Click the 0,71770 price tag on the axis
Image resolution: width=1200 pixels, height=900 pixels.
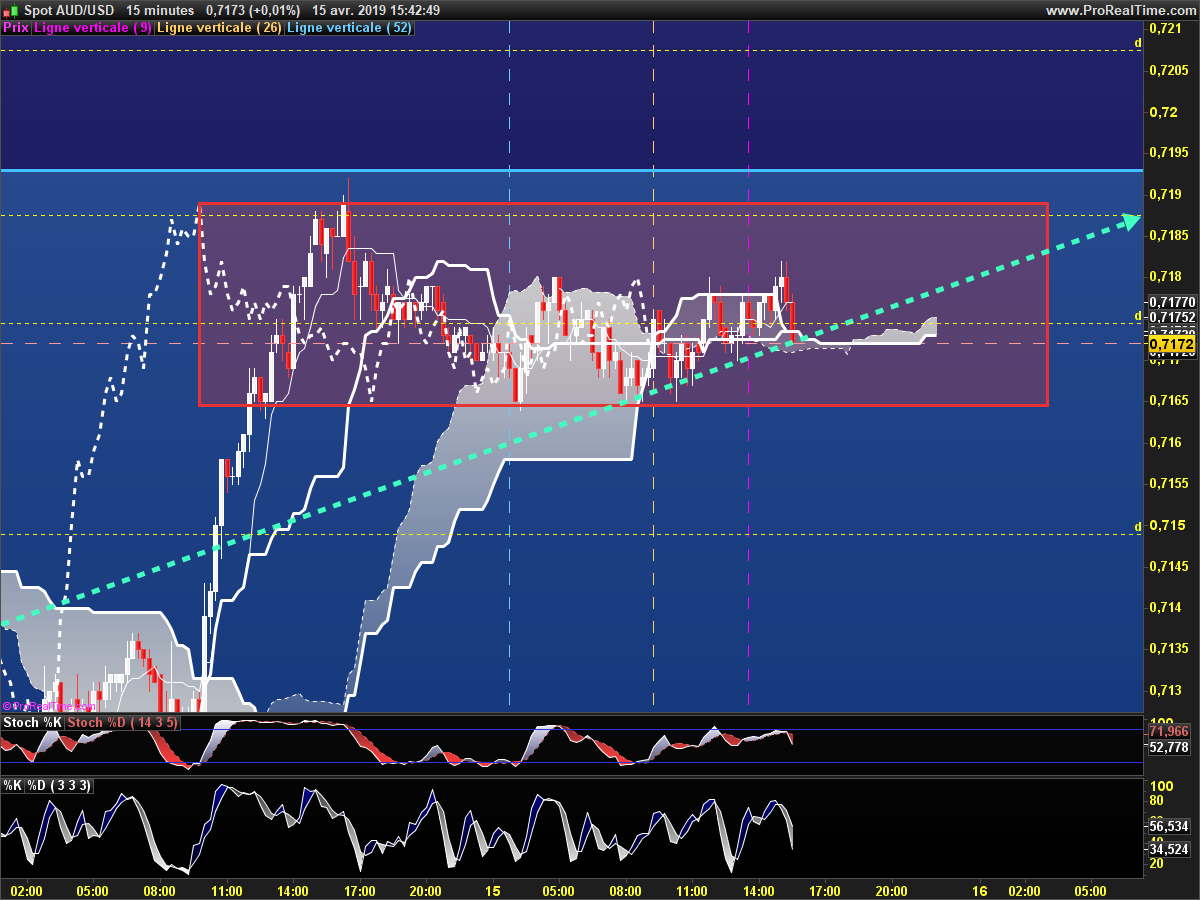click(1172, 301)
